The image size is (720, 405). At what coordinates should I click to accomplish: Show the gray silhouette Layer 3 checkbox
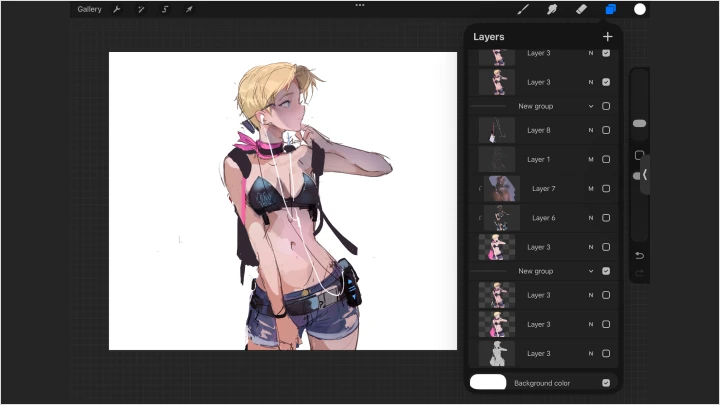pos(606,353)
